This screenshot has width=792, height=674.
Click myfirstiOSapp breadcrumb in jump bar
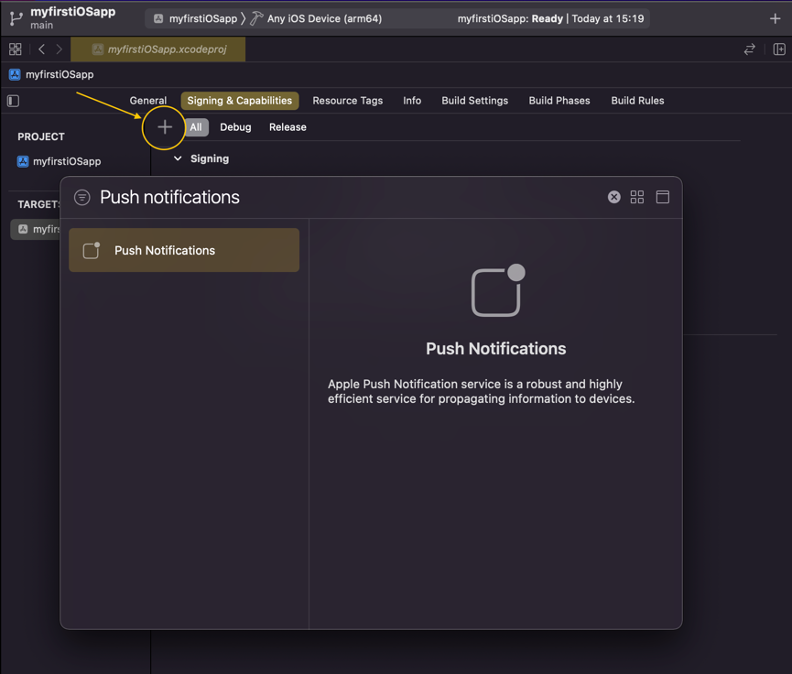tap(51, 75)
